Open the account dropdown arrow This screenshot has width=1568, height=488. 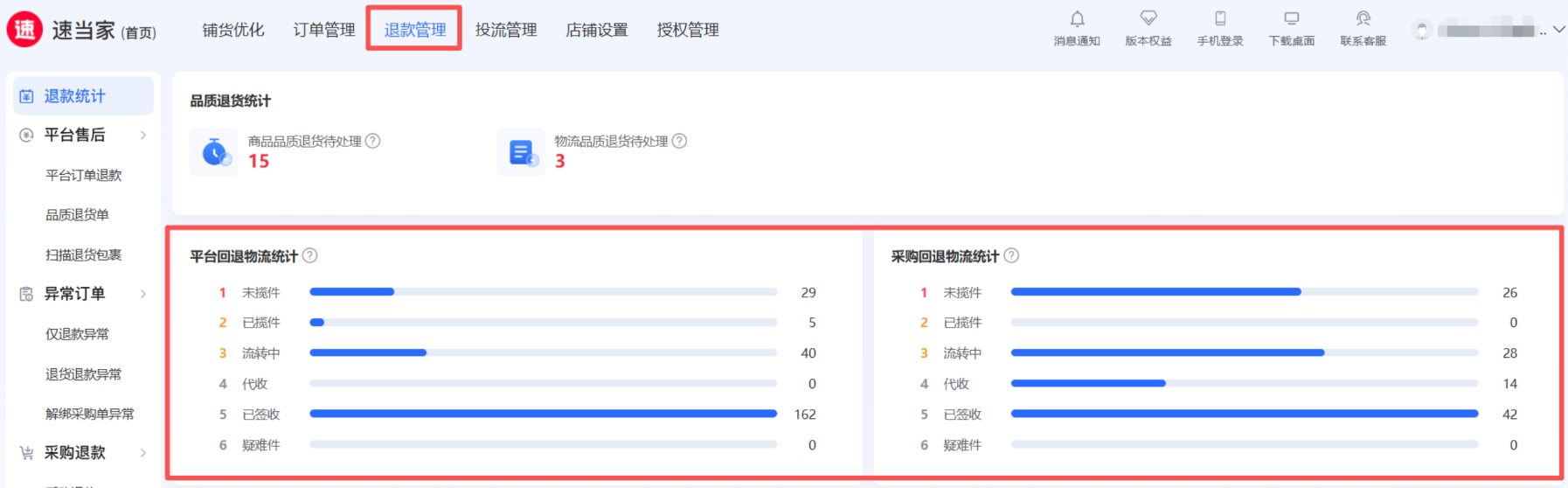1558,30
